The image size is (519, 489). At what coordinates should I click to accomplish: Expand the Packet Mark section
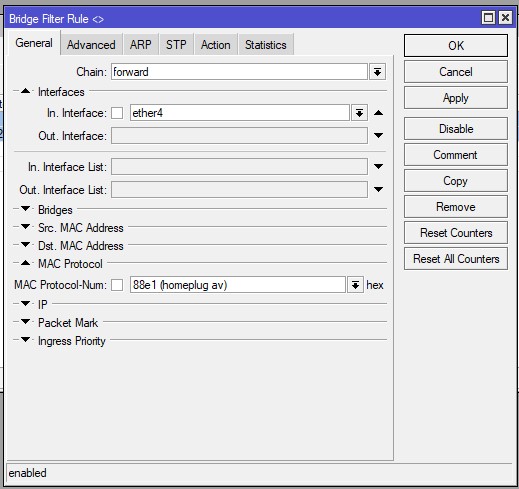click(x=26, y=322)
